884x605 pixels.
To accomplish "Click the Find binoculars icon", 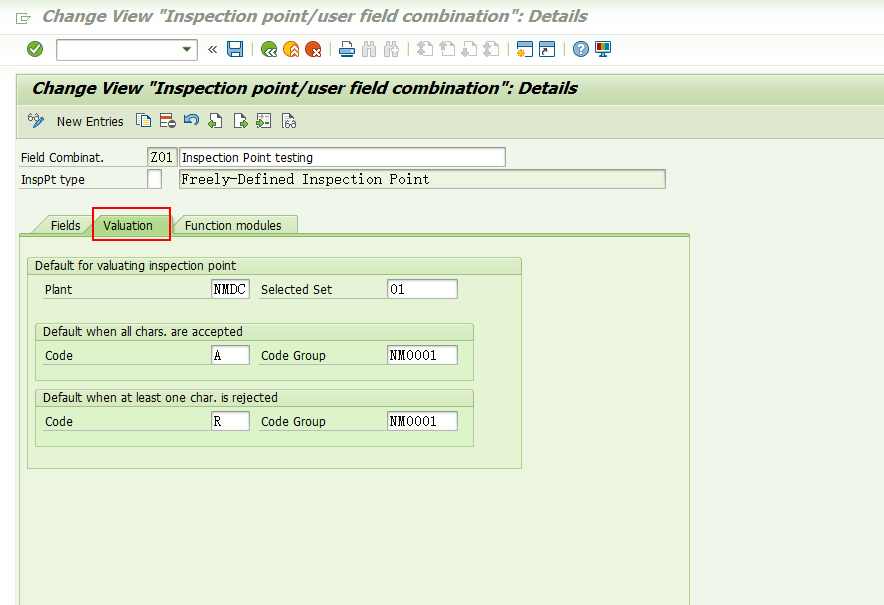I will click(x=369, y=50).
